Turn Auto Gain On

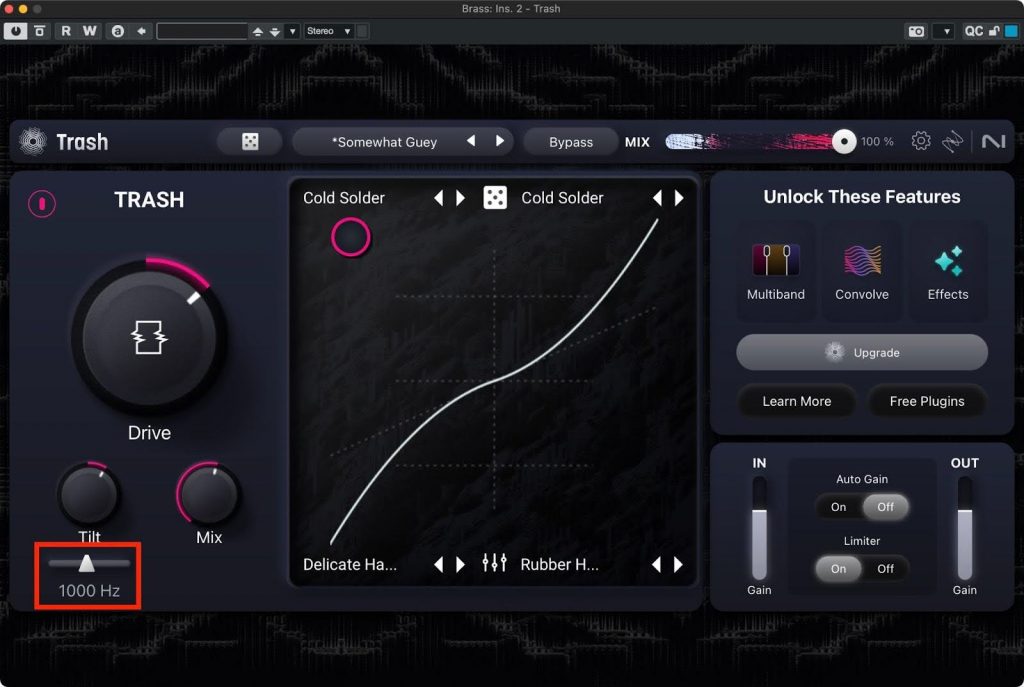(x=839, y=507)
